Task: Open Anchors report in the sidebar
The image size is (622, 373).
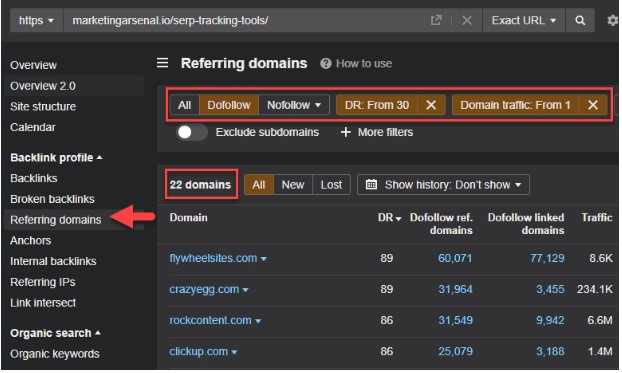Action: tap(31, 240)
